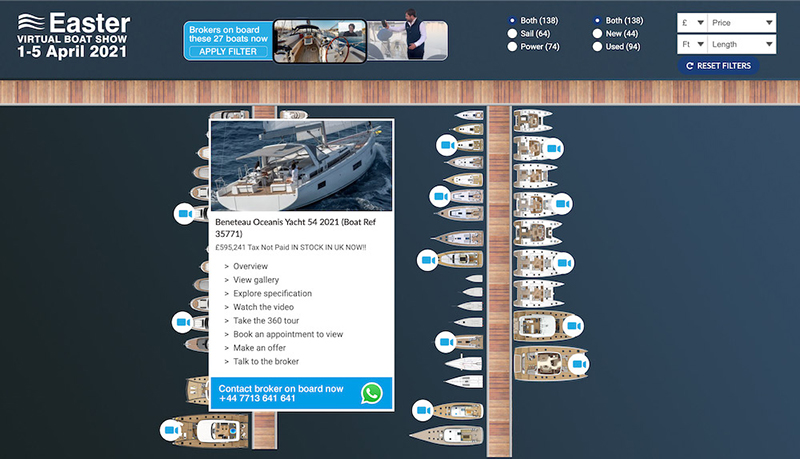Choose 'Book an appointment to view'
800x459 pixels.
[288, 334]
